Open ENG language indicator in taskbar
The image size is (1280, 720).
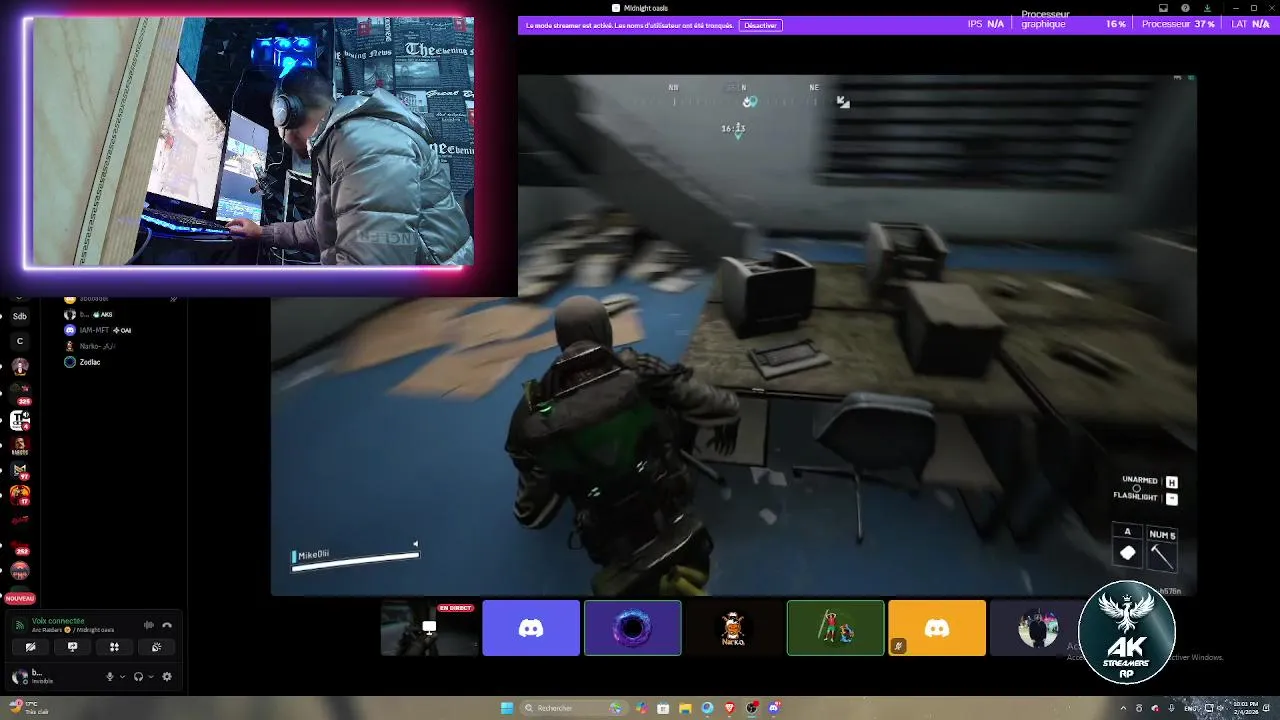[1191, 708]
